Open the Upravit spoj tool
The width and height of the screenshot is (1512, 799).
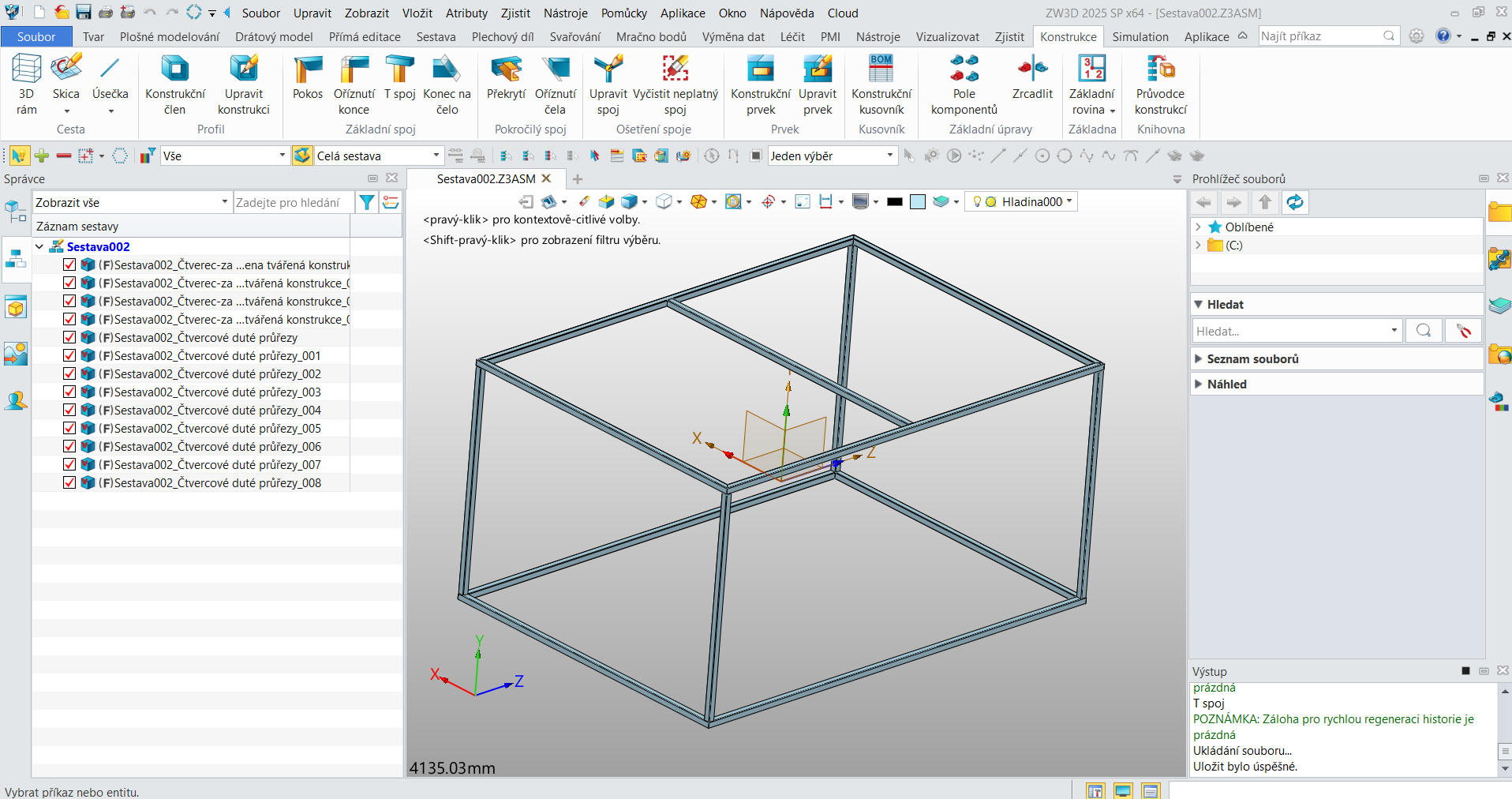608,84
